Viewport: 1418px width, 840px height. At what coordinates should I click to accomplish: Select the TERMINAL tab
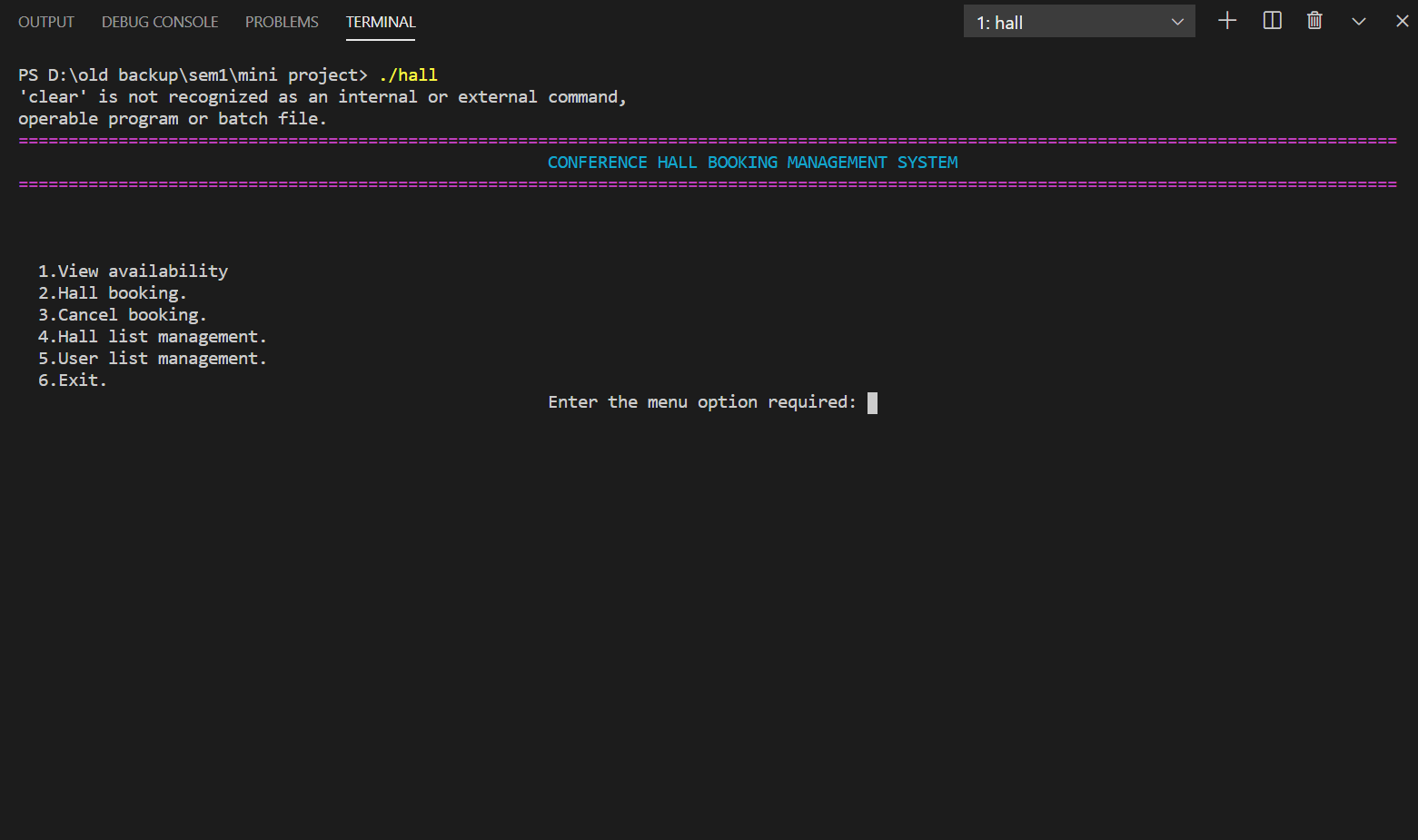tap(380, 21)
